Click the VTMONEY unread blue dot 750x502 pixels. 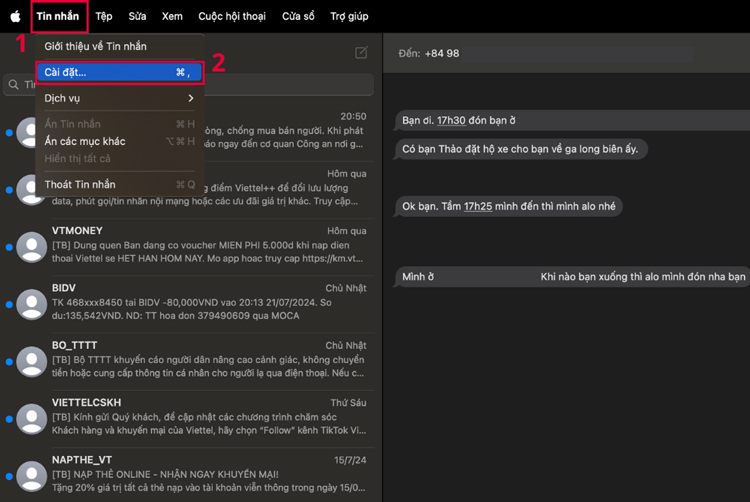pyautogui.click(x=9, y=247)
